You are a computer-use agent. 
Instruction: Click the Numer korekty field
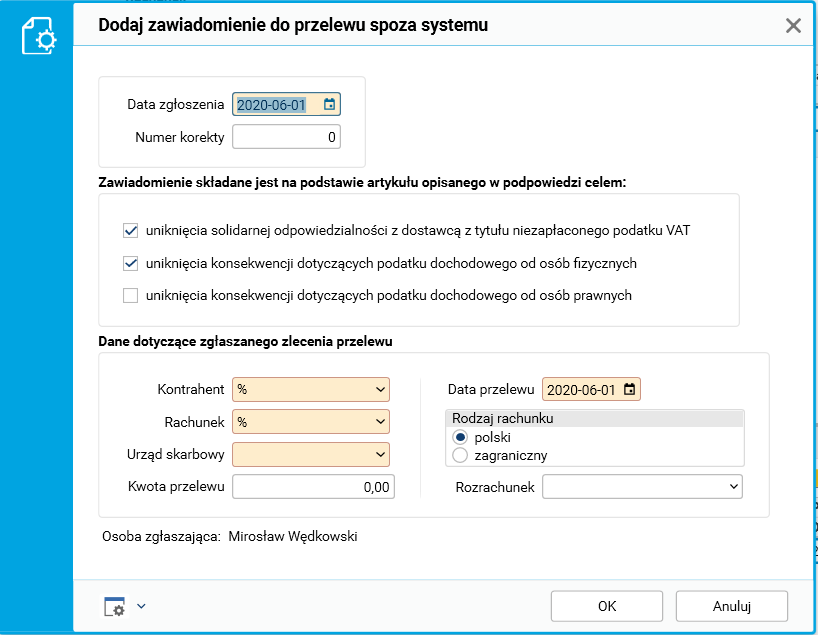tap(286, 137)
